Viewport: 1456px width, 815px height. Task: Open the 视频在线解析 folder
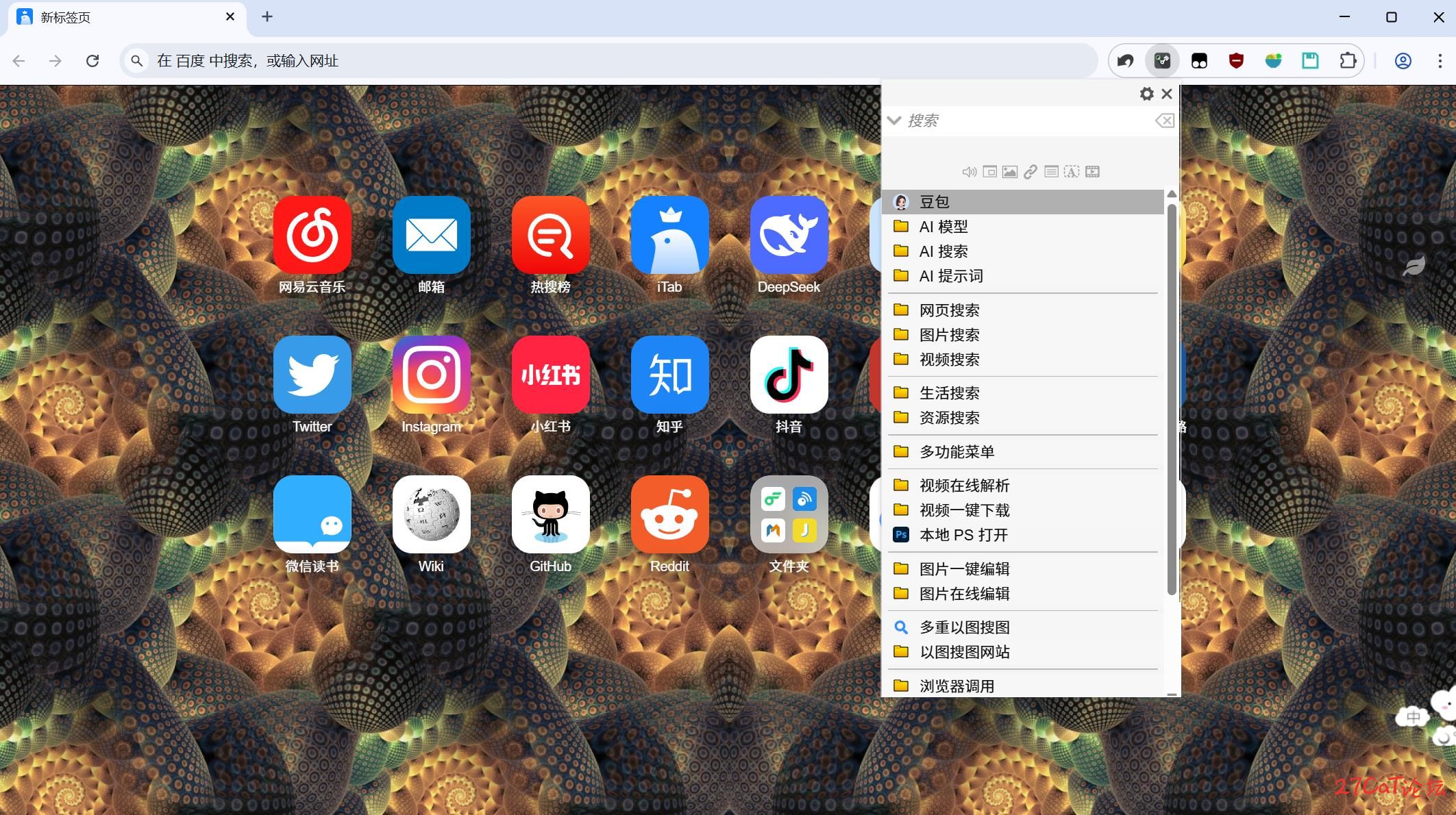(x=1023, y=486)
